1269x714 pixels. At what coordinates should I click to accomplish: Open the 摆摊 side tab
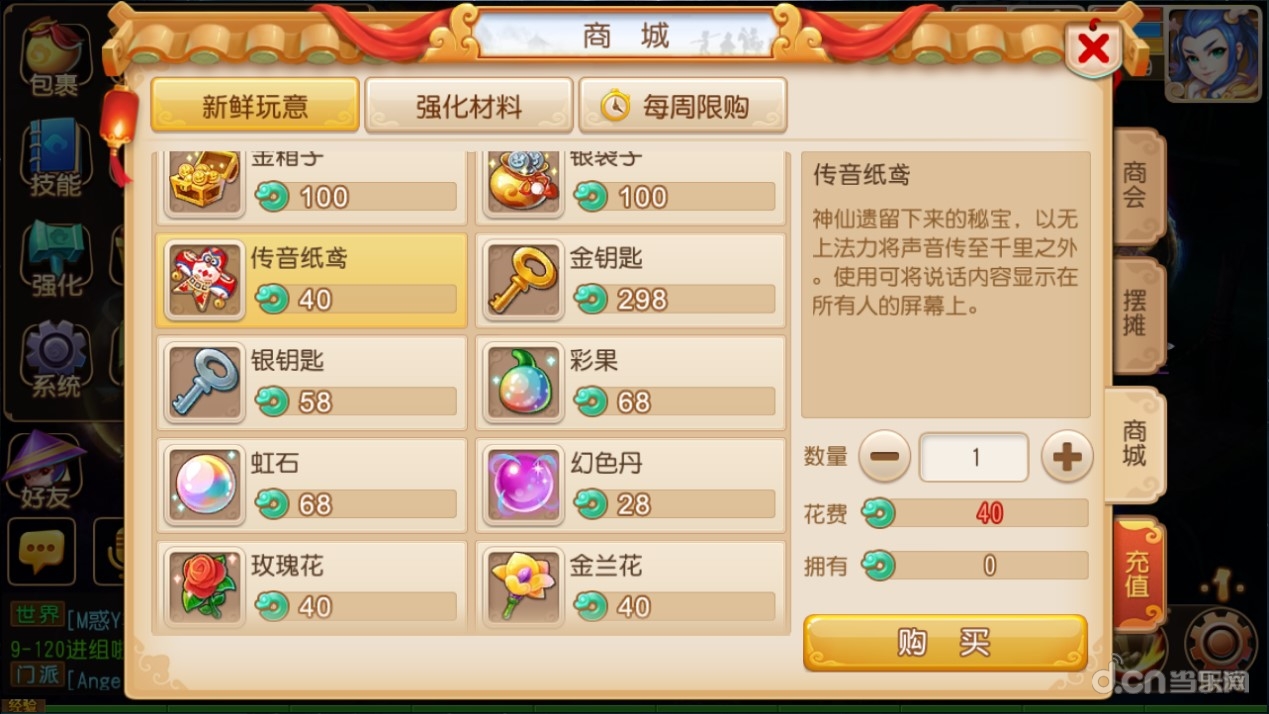tap(1137, 314)
